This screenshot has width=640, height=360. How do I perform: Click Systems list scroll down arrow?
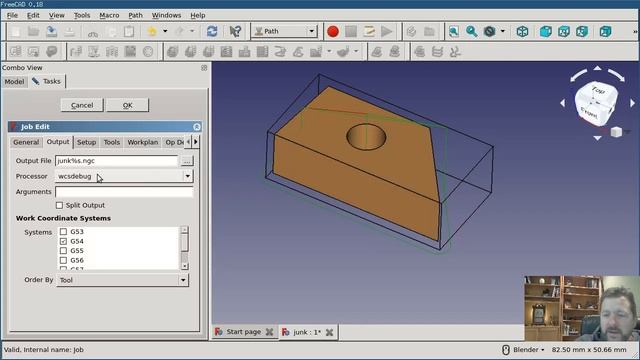pos(184,266)
